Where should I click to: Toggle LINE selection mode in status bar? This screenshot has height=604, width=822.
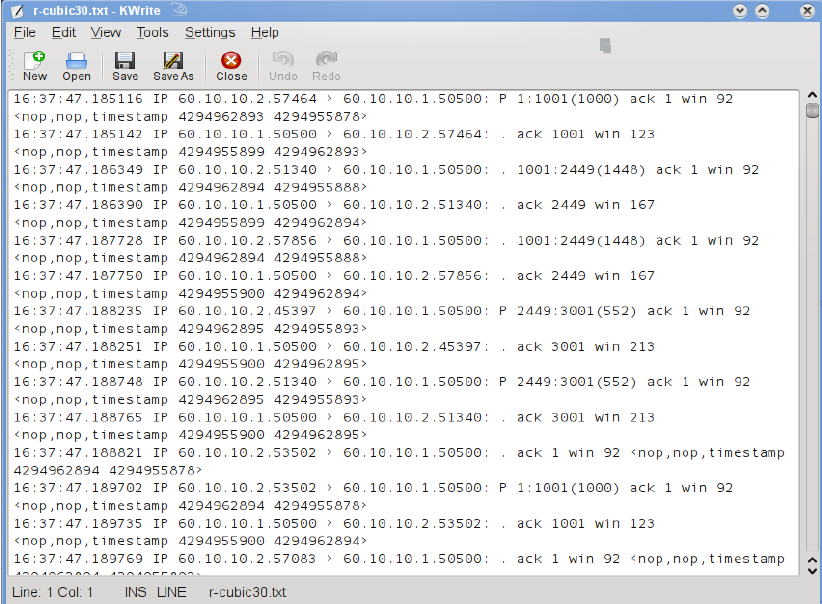[x=171, y=591]
